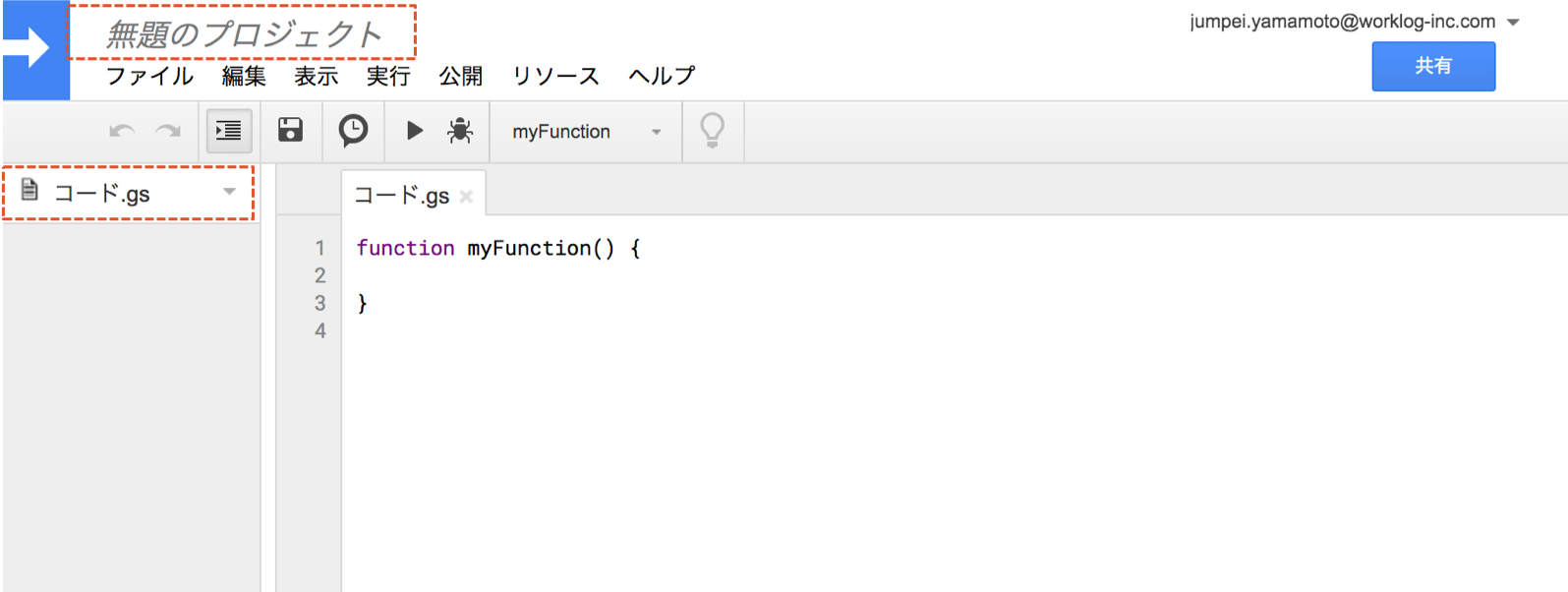Image resolution: width=1568 pixels, height=592 pixels.
Task: Open the ファイル menu
Action: [149, 76]
